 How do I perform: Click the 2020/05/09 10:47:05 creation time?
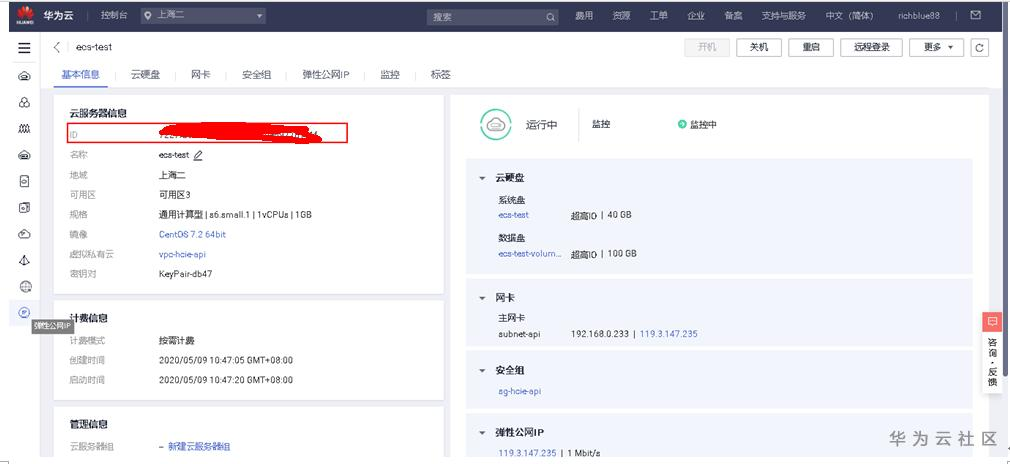[225, 360]
